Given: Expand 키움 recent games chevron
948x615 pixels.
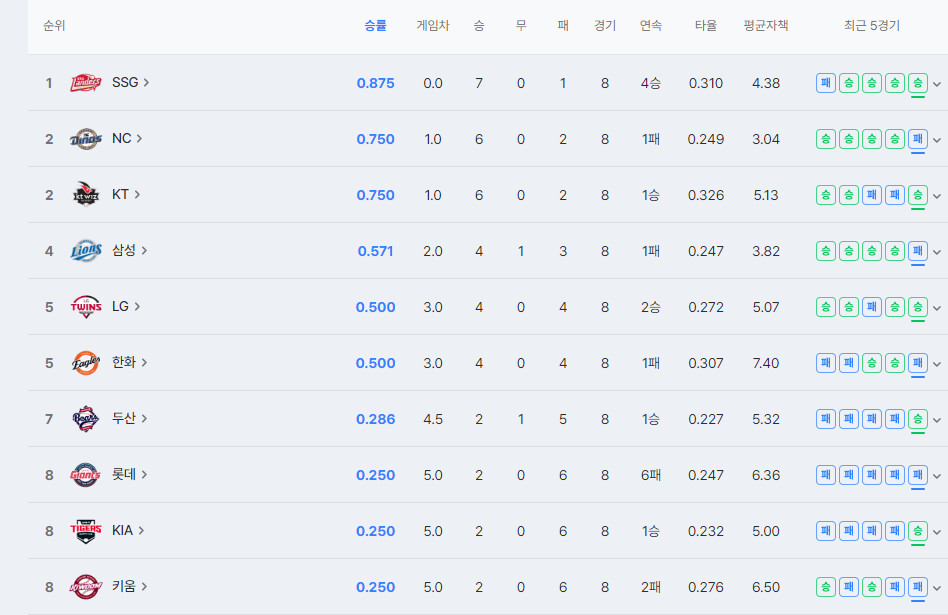Looking at the screenshot, I should 937,588.
